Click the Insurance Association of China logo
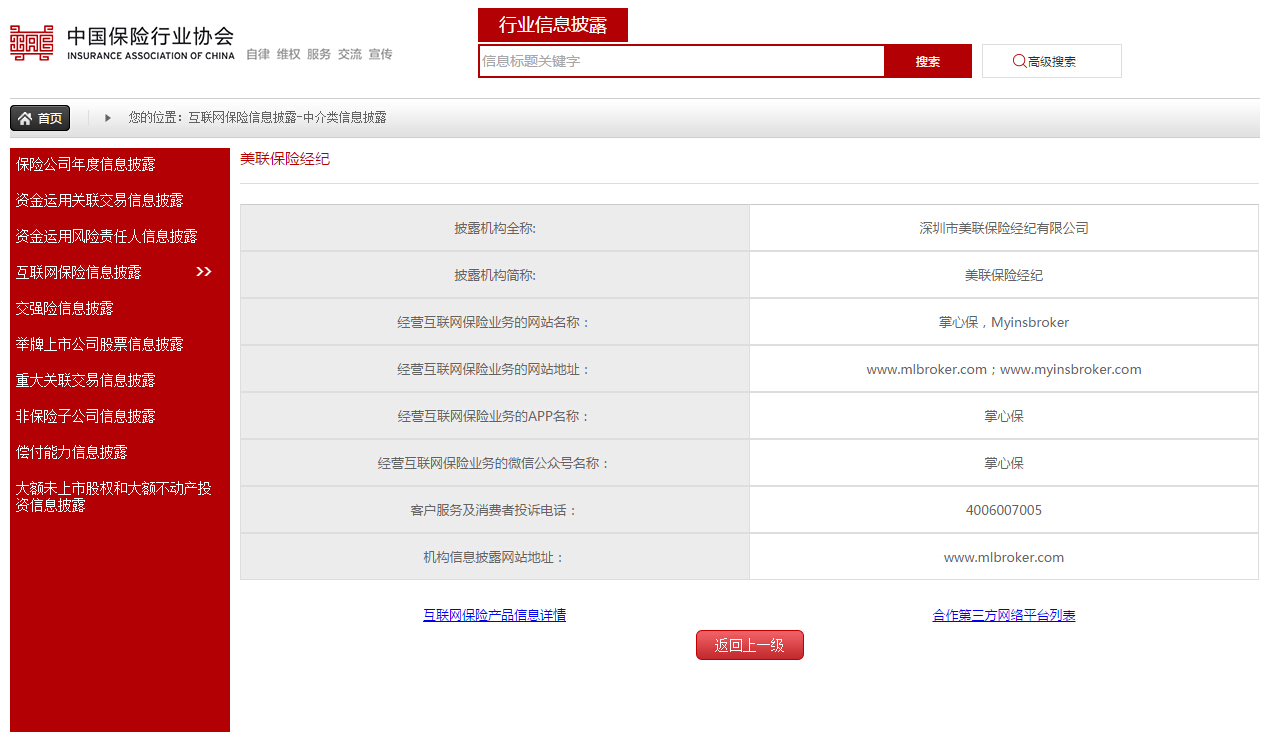This screenshot has height=733, width=1267. coord(122,43)
